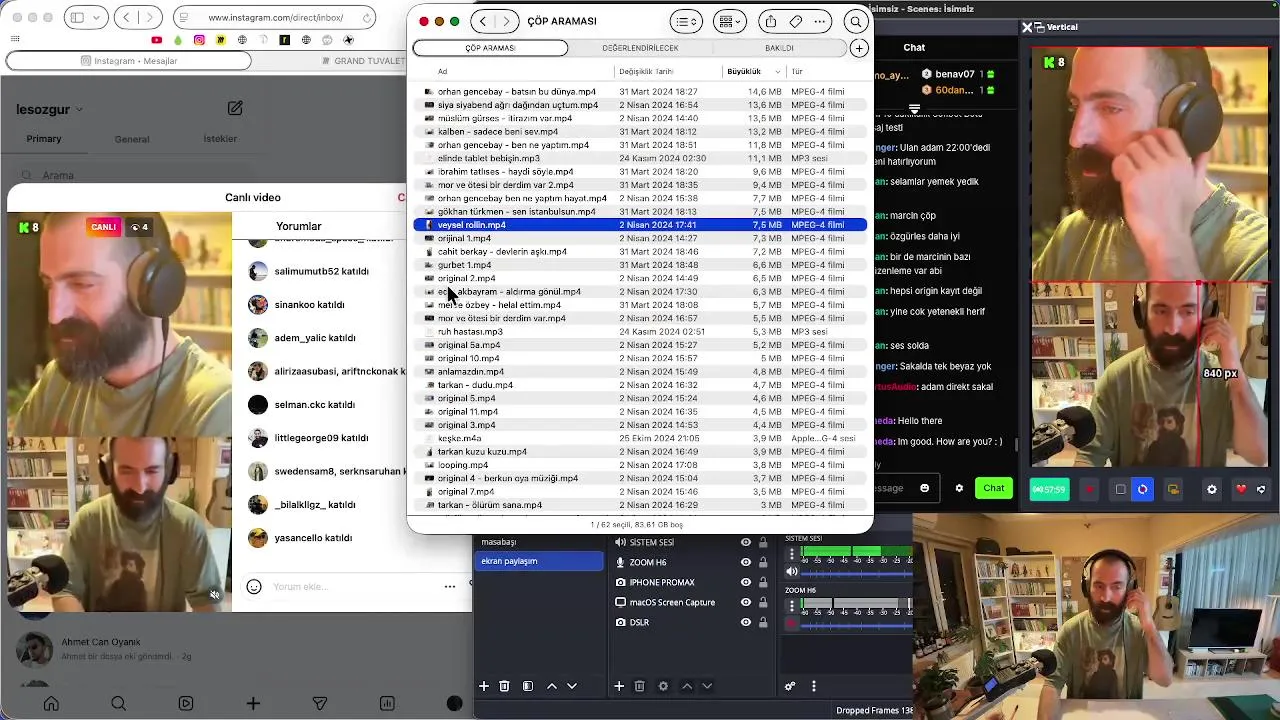Expand Safari sidebar dropdown chevron

point(97,17)
